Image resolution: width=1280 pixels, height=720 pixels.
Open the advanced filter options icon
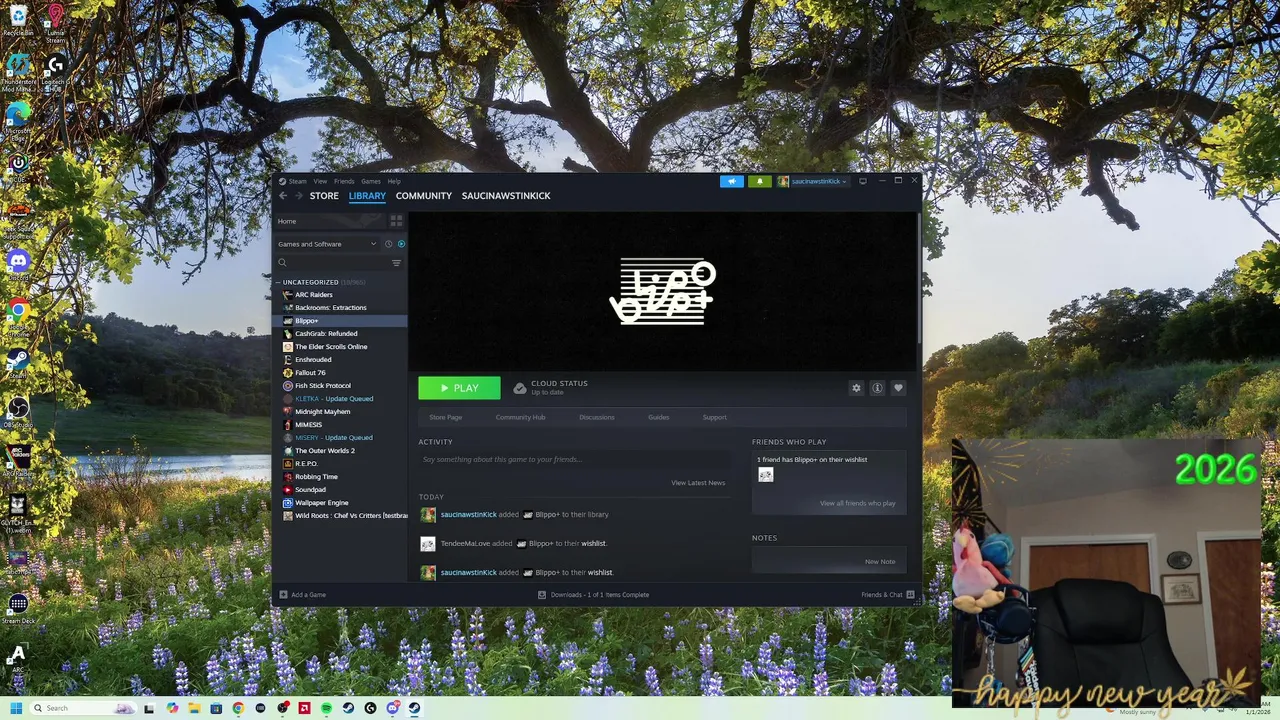click(x=396, y=263)
